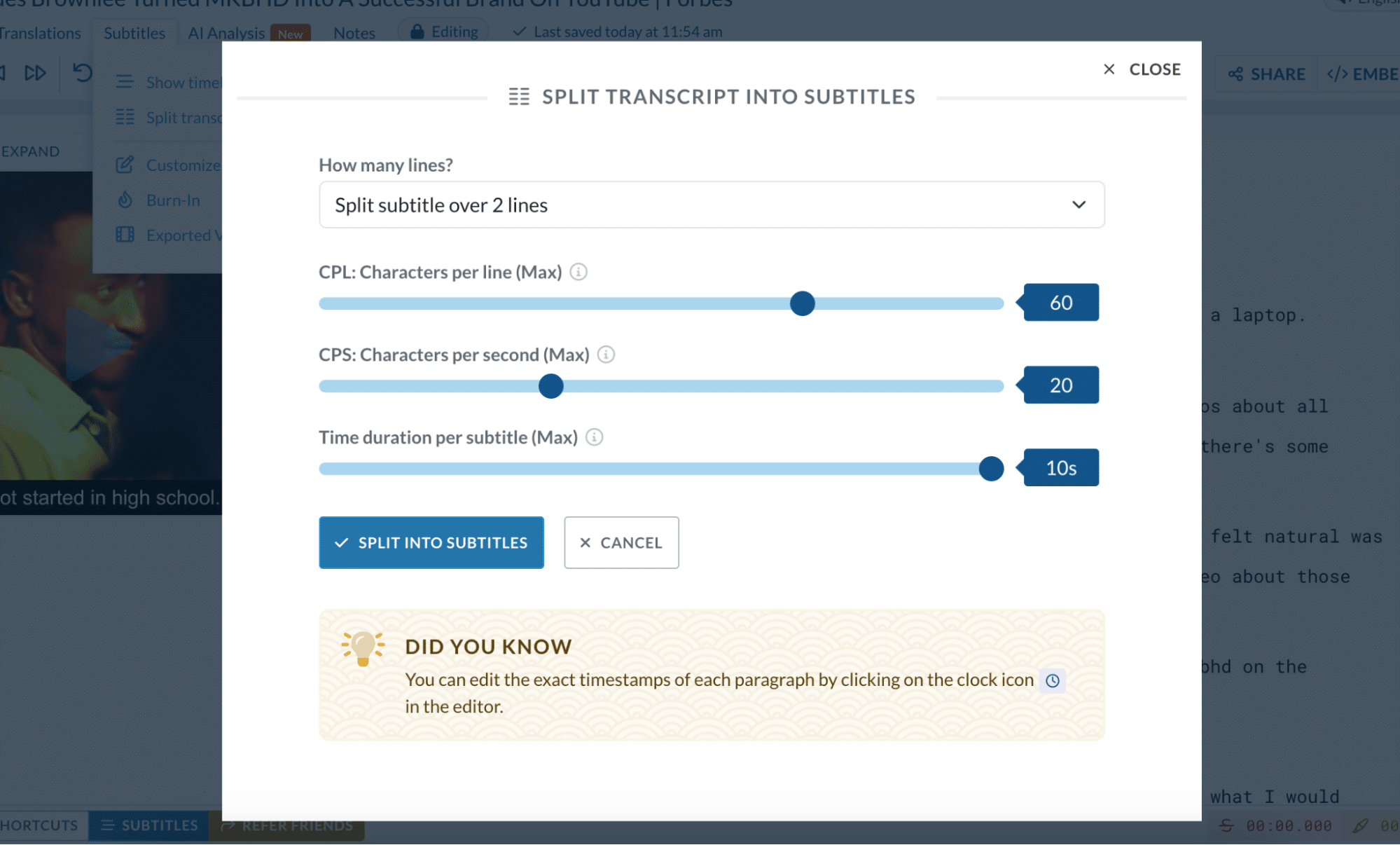Switch to the Subtitles tab

tap(134, 33)
